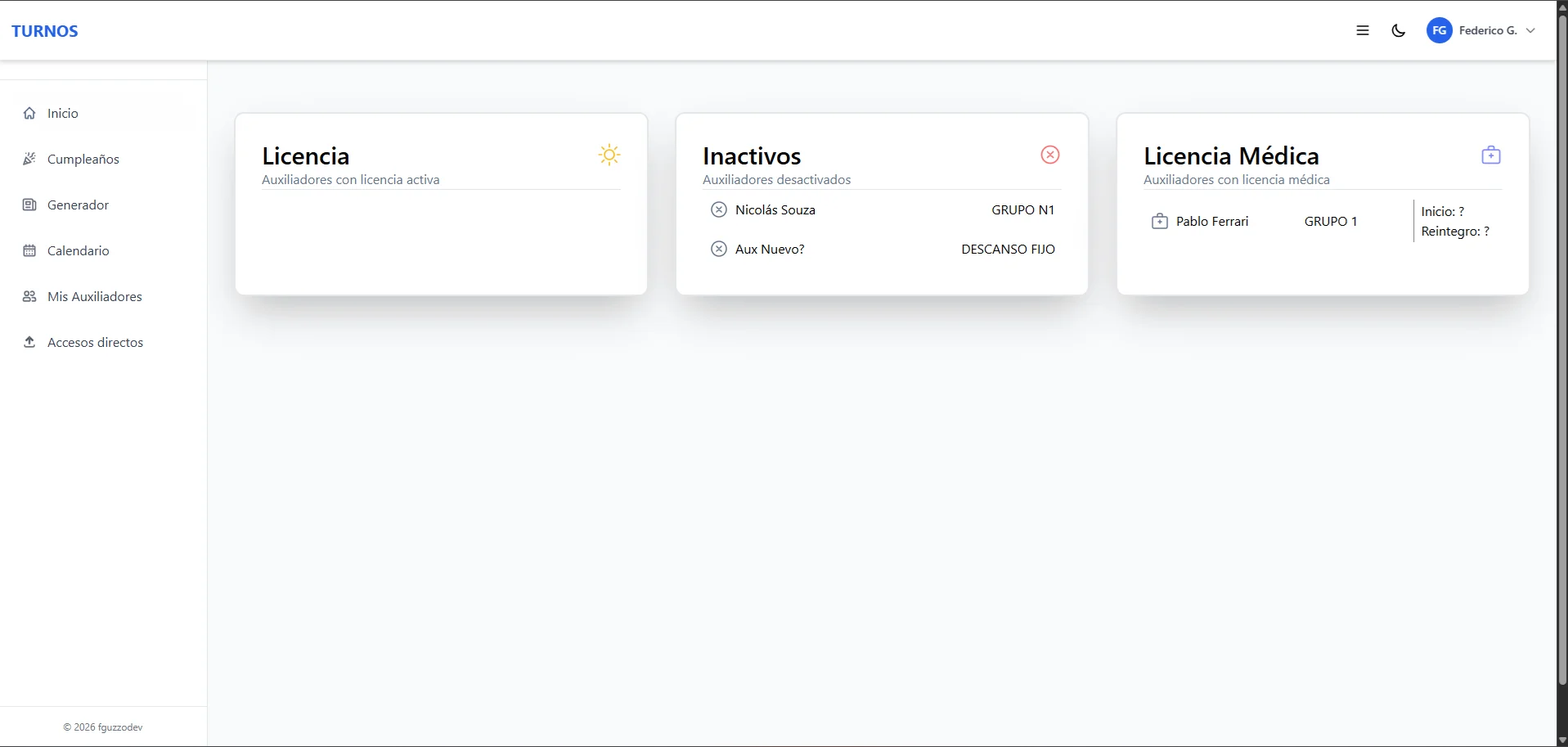Viewport: 1568px width, 747px height.
Task: Open the Federico G. user dropdown
Action: click(1482, 30)
